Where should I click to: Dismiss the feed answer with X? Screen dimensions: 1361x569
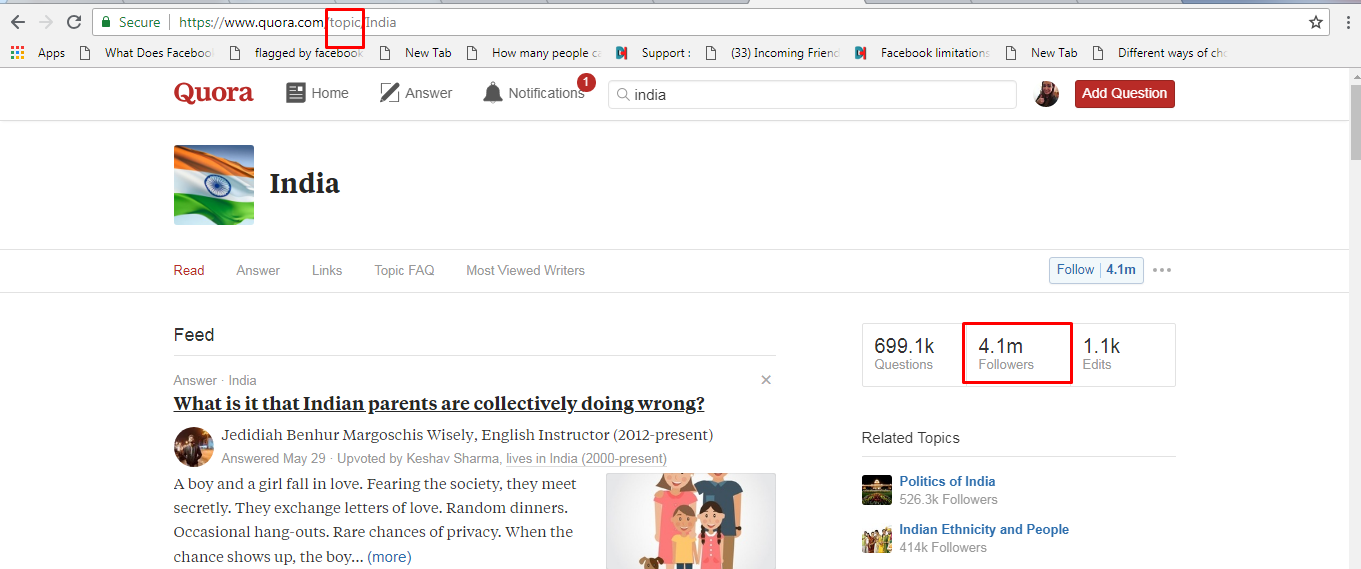[x=766, y=380]
